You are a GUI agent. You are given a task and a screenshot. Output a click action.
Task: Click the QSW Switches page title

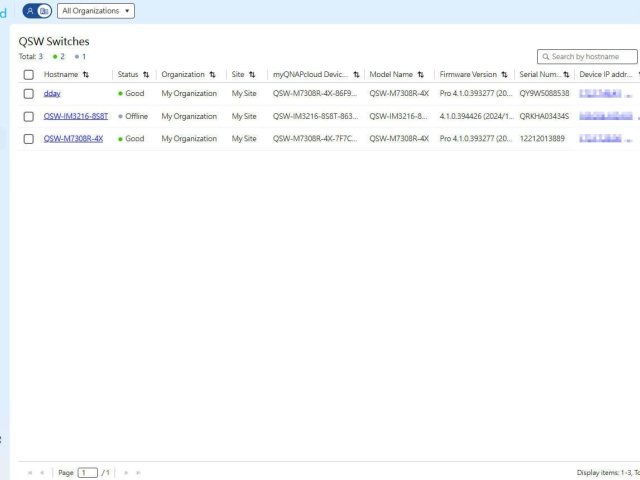(54, 41)
